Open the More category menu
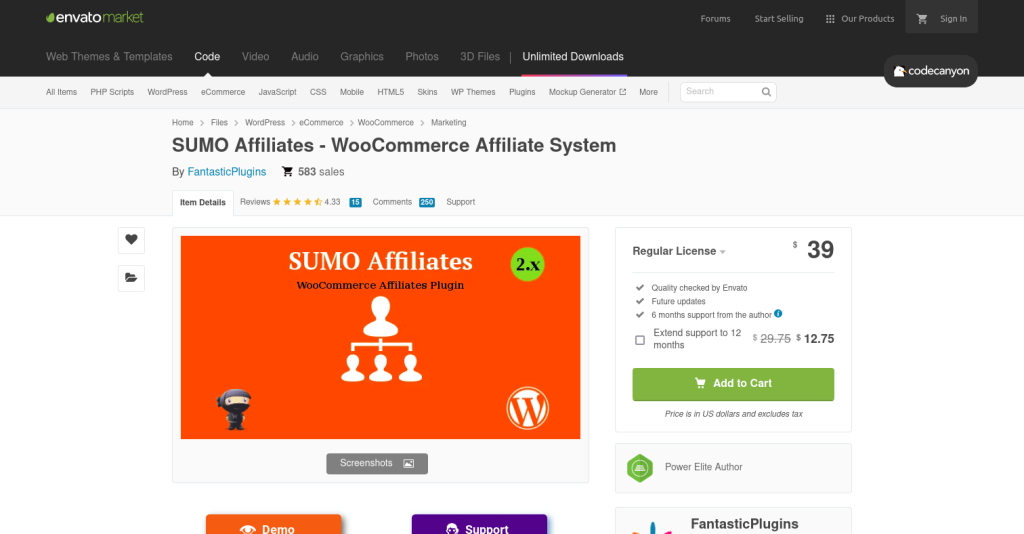The image size is (1024, 534). click(648, 92)
